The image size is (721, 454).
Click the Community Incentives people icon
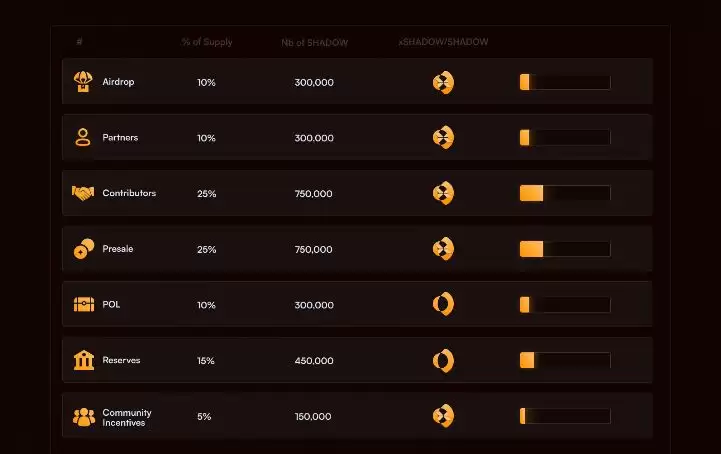point(83,416)
